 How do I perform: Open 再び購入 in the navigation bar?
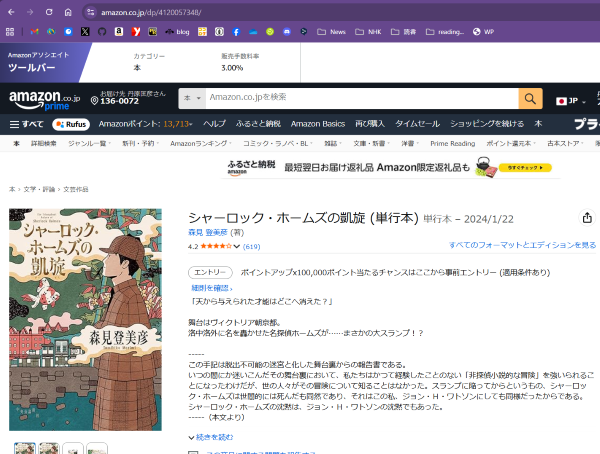[370, 124]
